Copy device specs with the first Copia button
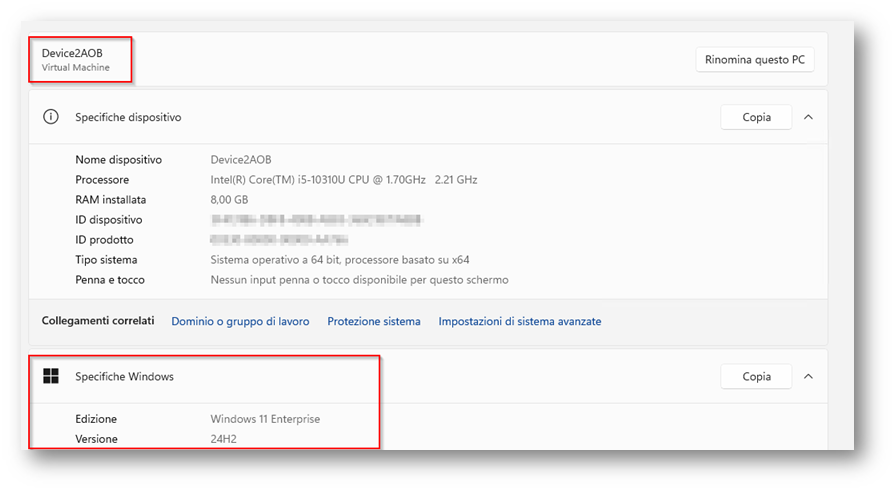896x492 pixels. [x=756, y=117]
